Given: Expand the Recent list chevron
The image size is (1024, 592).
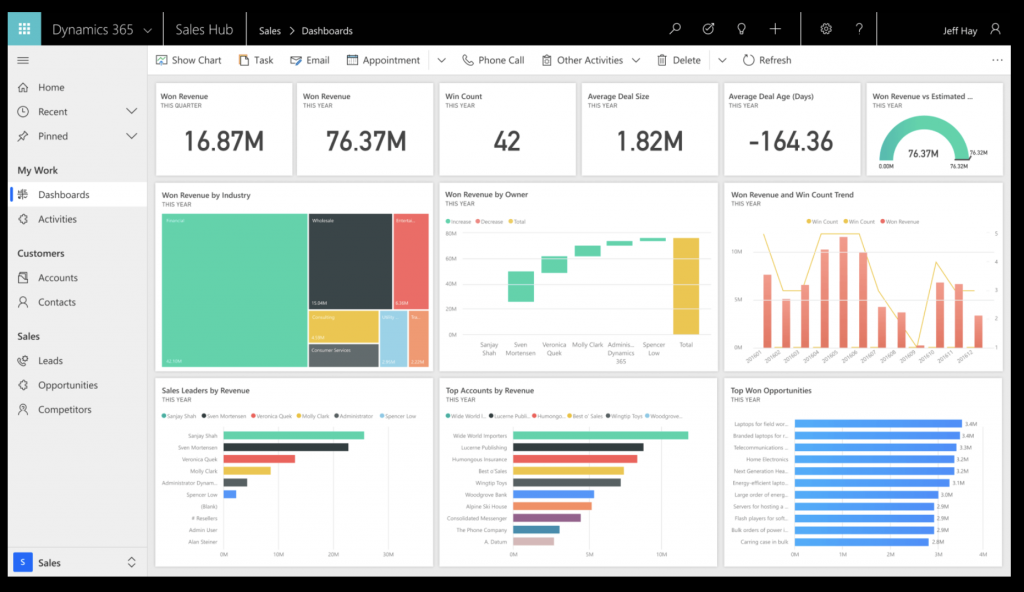Looking at the screenshot, I should point(131,112).
